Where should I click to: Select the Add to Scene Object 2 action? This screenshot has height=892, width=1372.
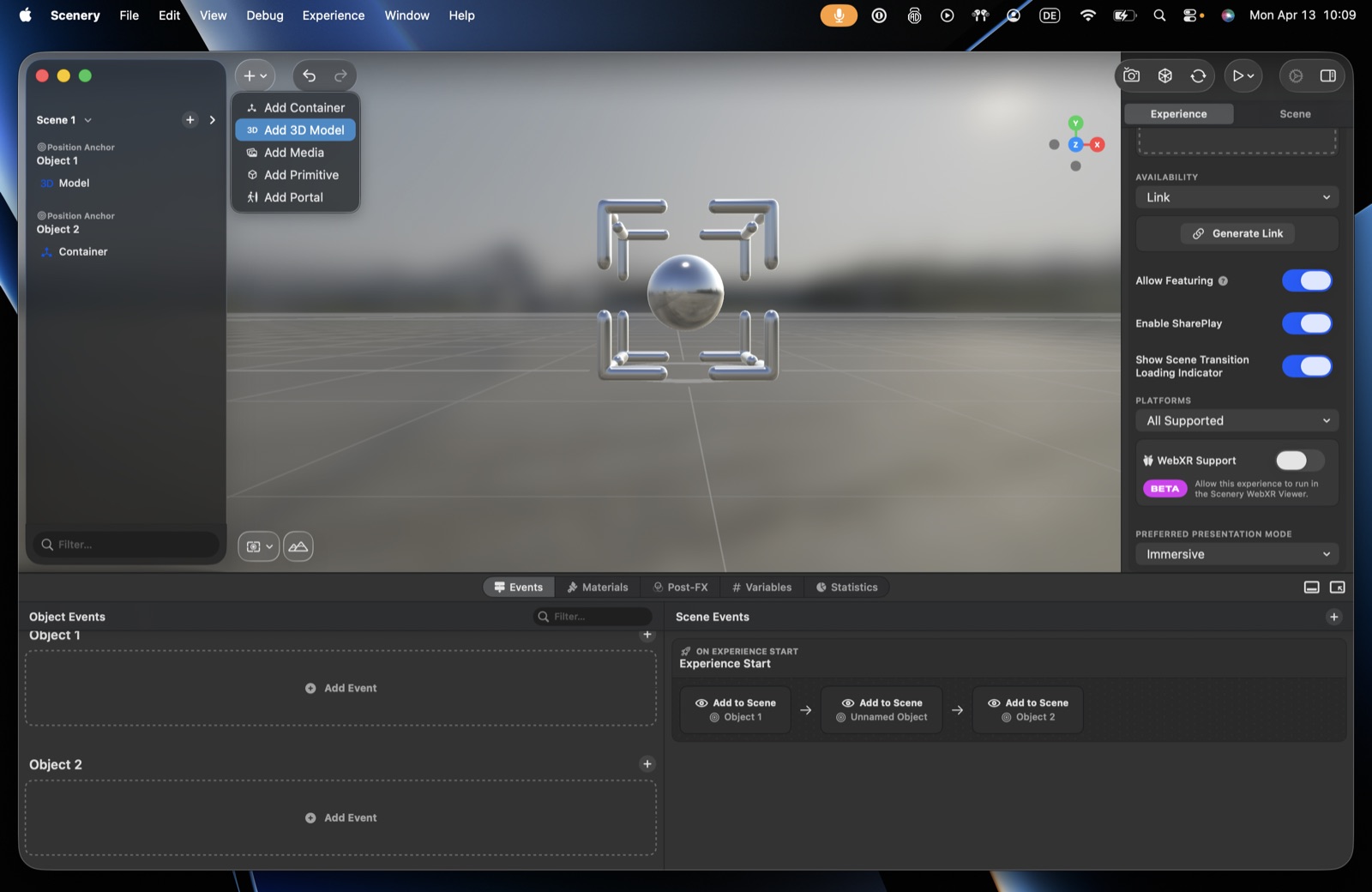(1028, 710)
